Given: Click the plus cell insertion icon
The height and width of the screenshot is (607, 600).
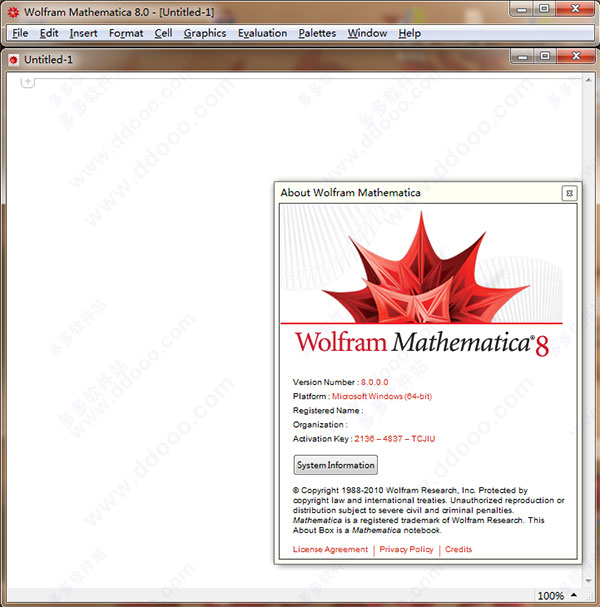Looking at the screenshot, I should click(27, 81).
